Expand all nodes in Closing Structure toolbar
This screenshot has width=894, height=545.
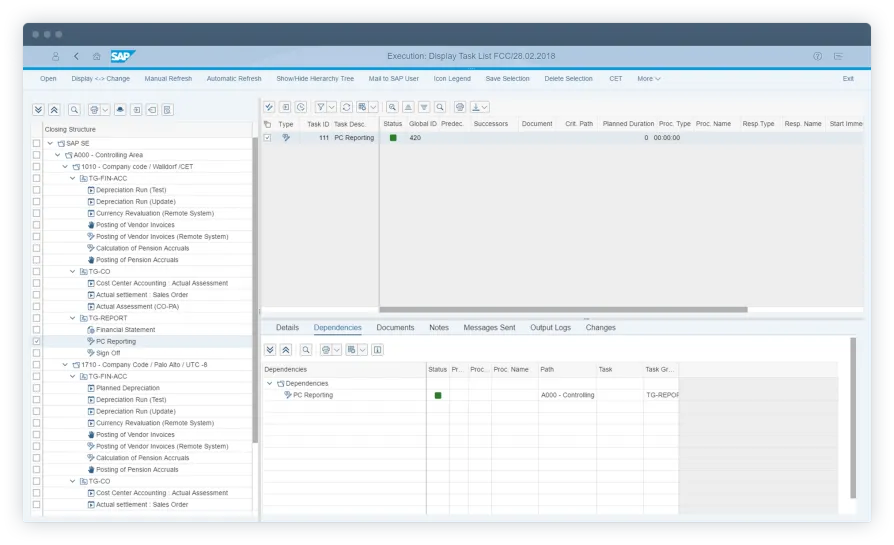tap(38, 110)
